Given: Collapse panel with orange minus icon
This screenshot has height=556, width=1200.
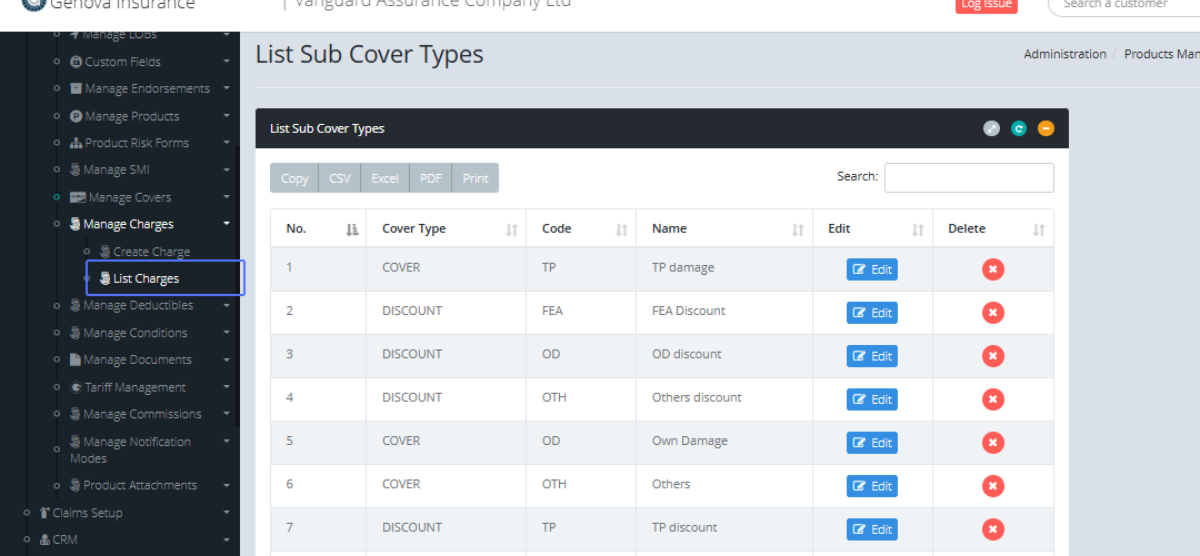Looking at the screenshot, I should [x=1045, y=128].
